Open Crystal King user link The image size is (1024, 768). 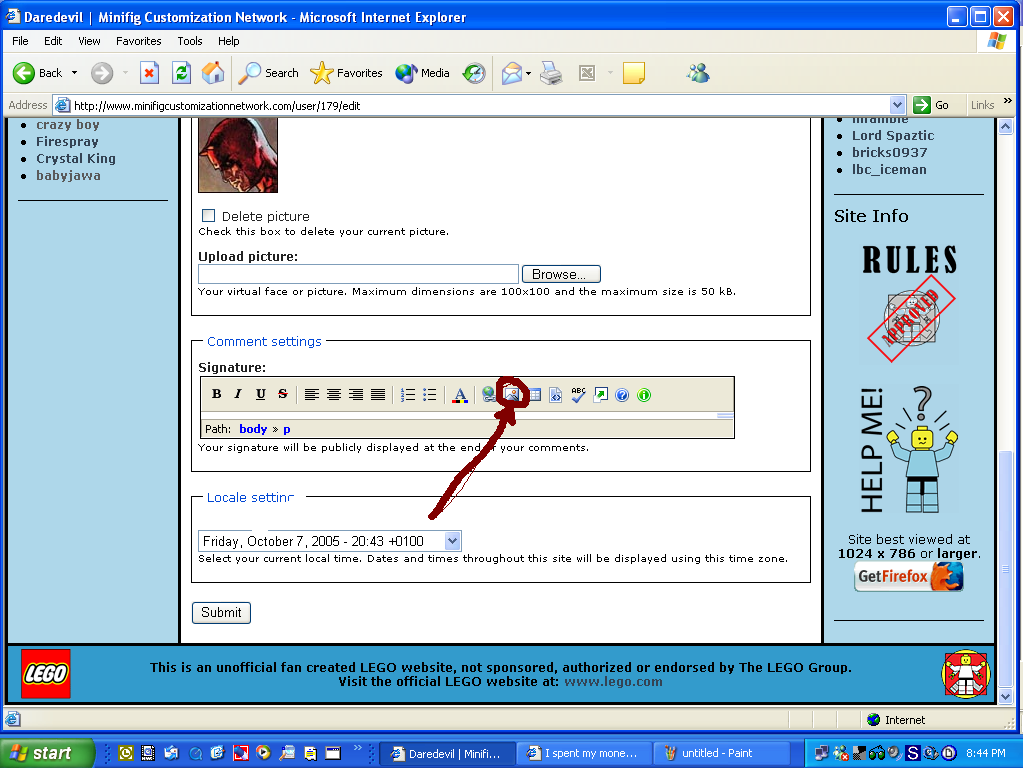point(76,159)
